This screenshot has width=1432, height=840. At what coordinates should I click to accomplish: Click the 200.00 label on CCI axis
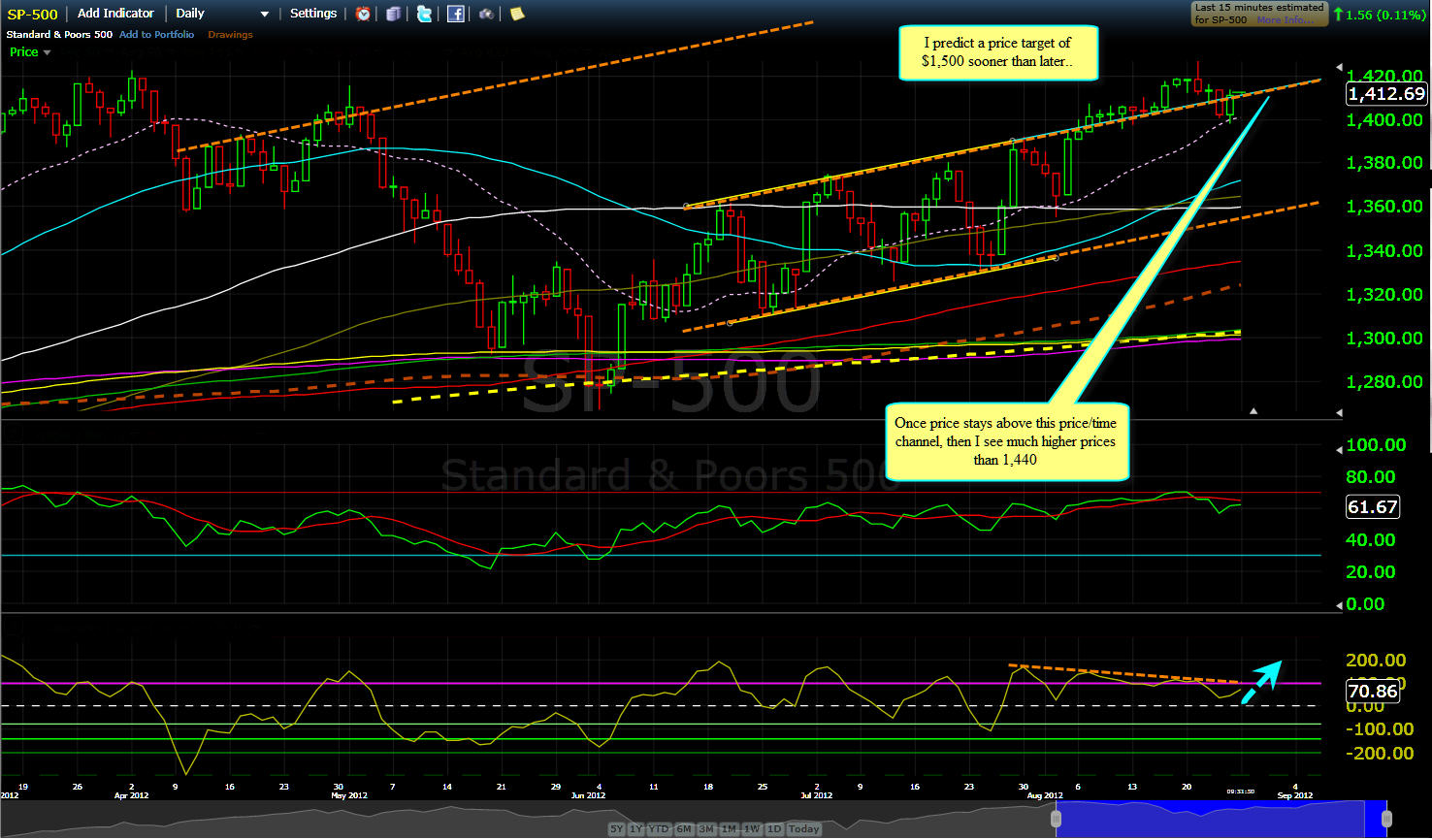[x=1376, y=661]
